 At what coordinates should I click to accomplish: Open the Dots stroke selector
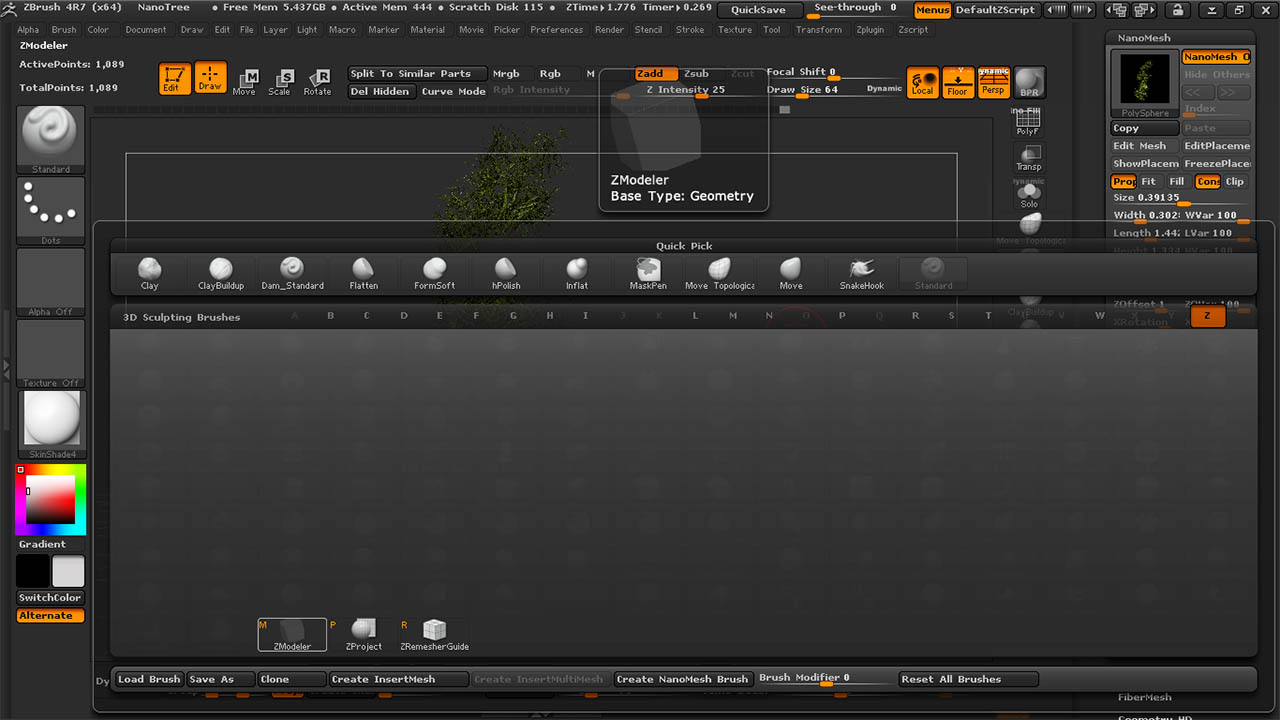[x=51, y=211]
